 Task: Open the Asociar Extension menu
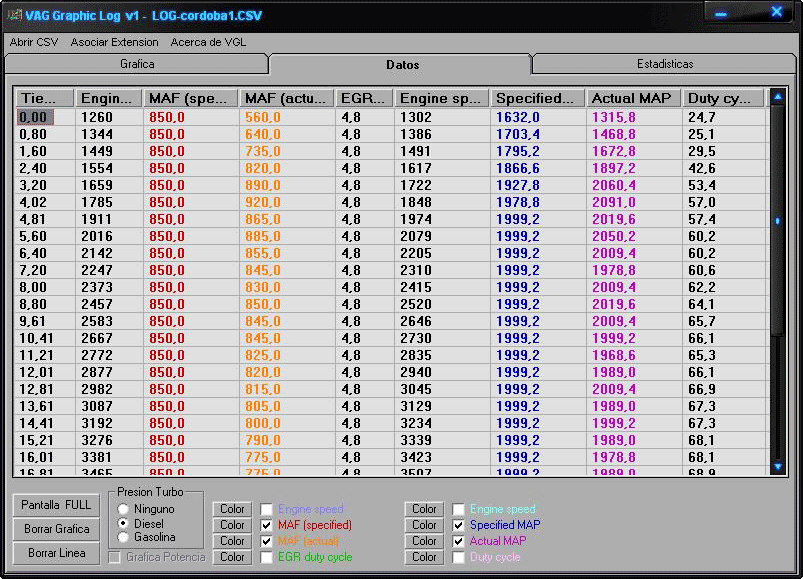pos(114,42)
